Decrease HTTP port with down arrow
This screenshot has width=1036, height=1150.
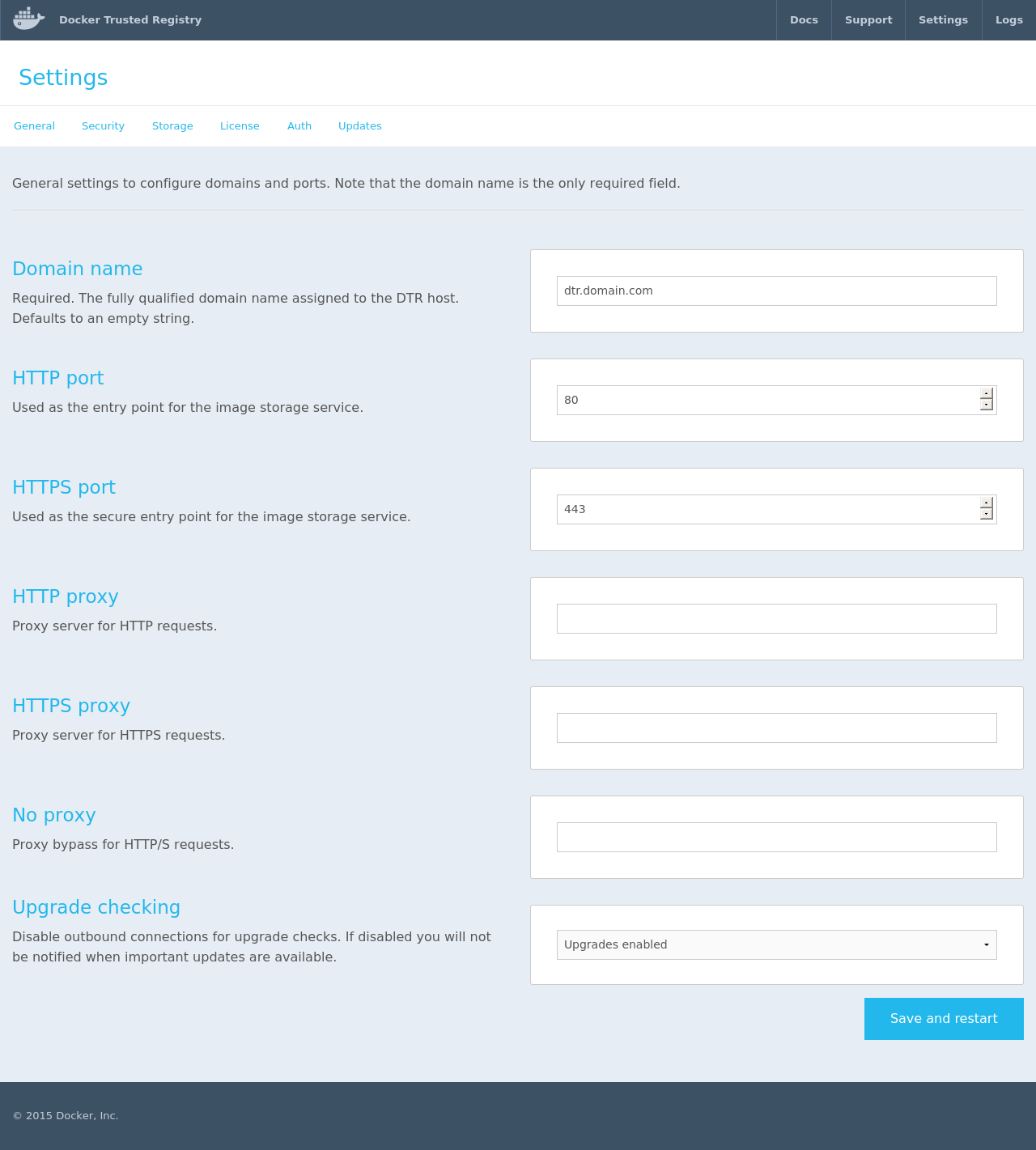pos(987,405)
